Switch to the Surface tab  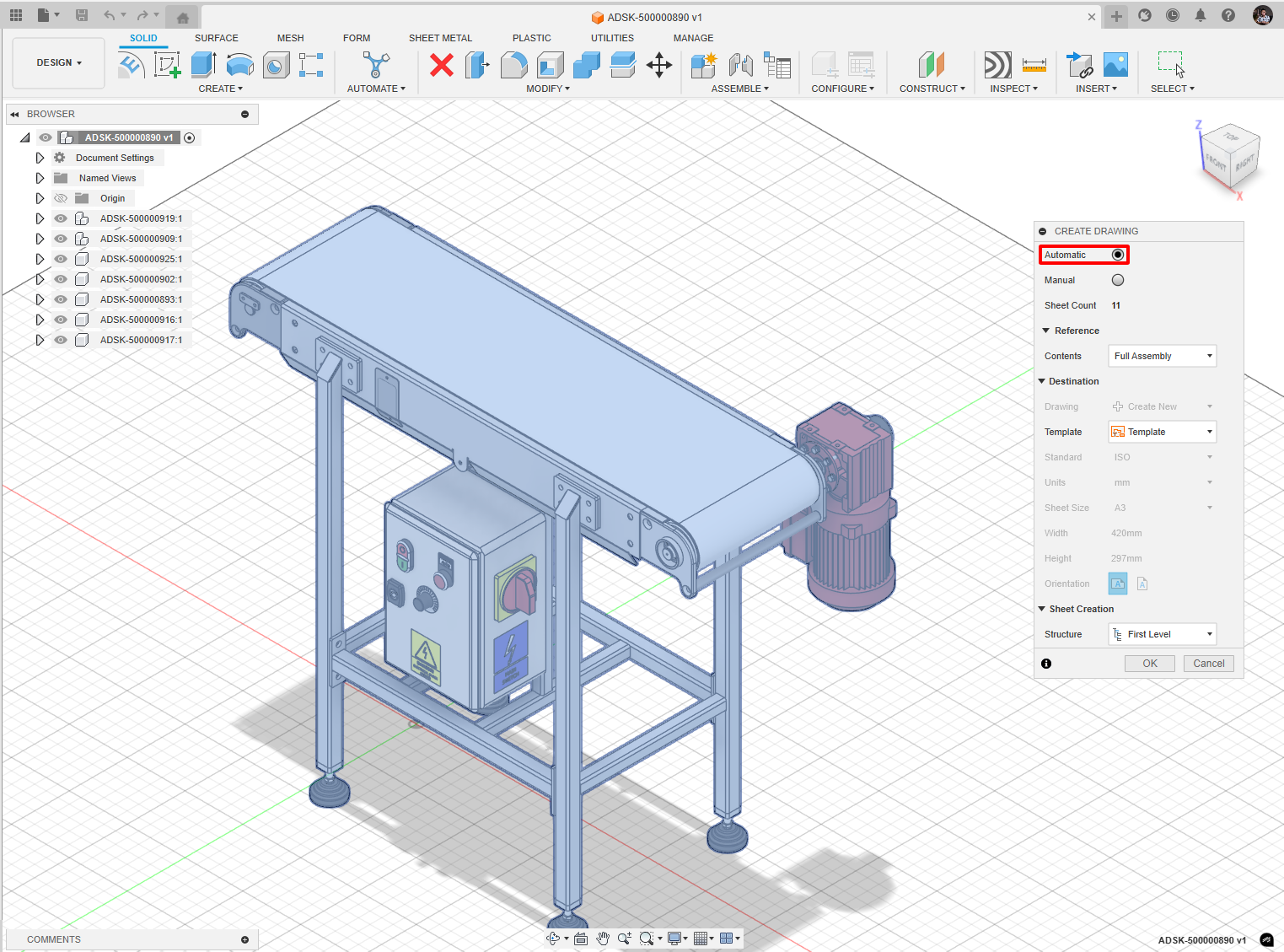pos(217,38)
